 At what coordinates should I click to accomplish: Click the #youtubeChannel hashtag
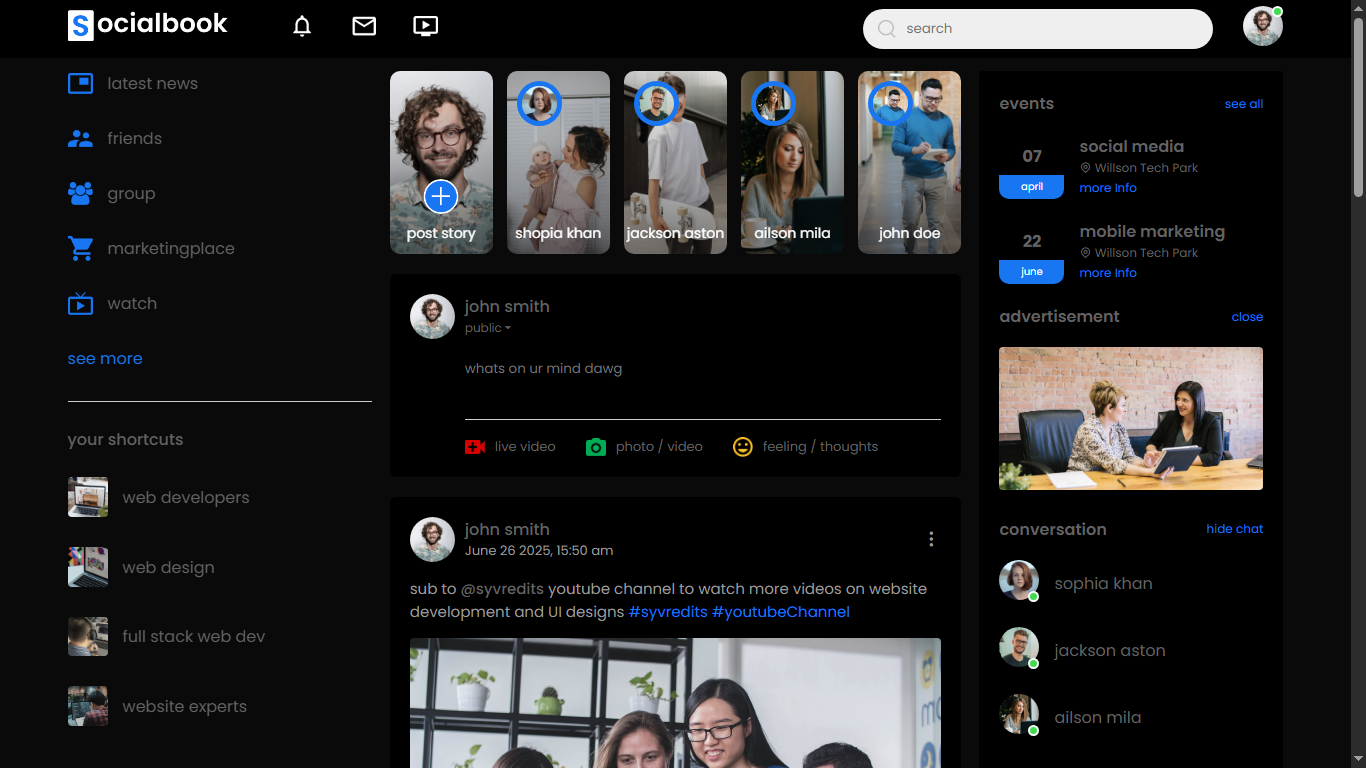pos(781,612)
